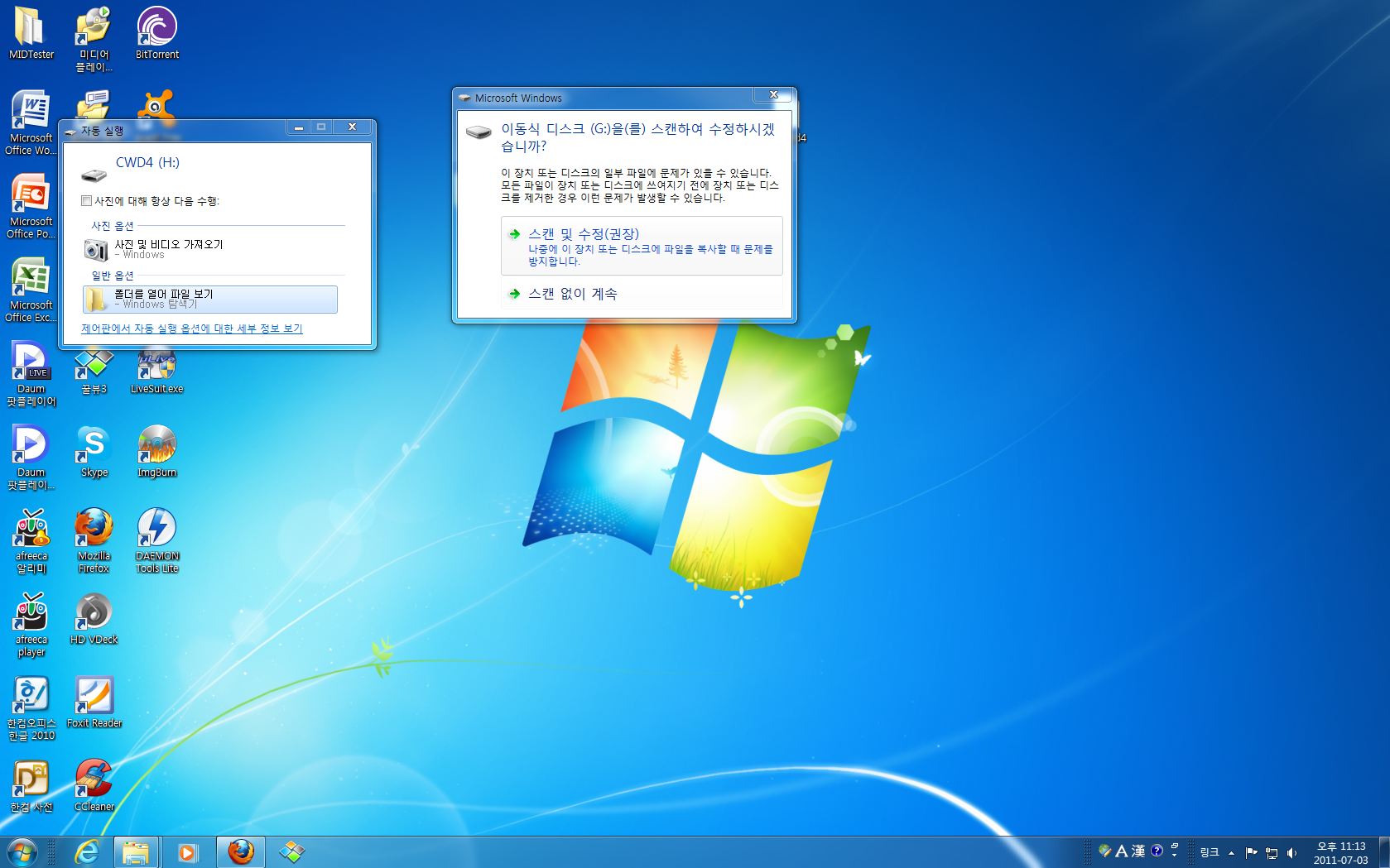This screenshot has height=868, width=1390.
Task: Switch to Firefox taskbar button
Action: [x=240, y=851]
